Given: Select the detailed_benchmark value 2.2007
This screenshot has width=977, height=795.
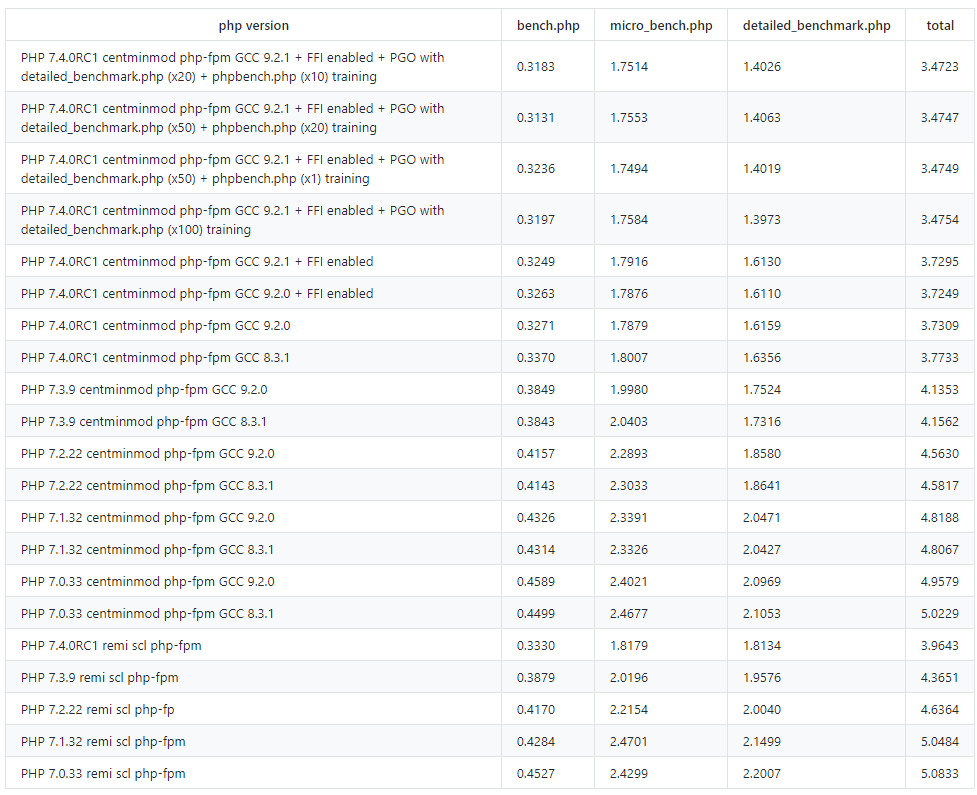Looking at the screenshot, I should click(x=761, y=773).
